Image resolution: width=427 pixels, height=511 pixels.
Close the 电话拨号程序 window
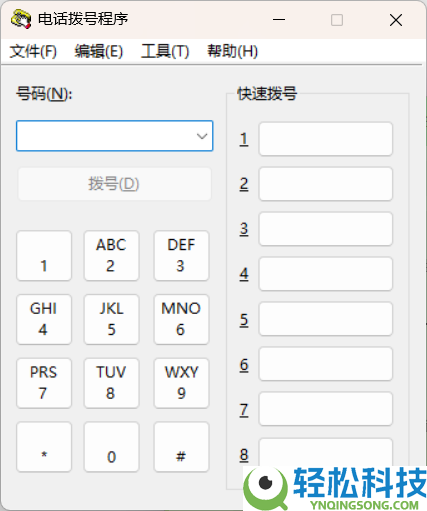coord(396,20)
